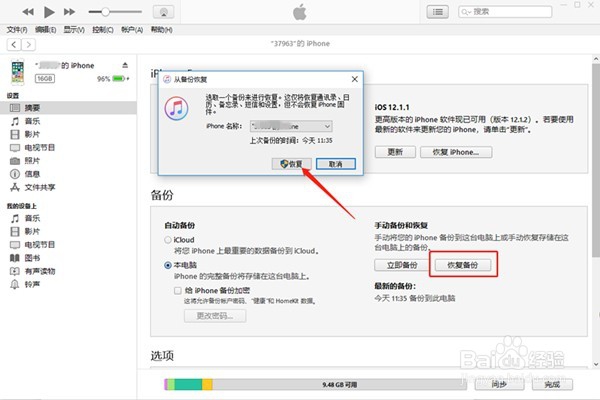Open the 显示(V) menu
Viewport: 600px width, 400px height.
coord(74,29)
